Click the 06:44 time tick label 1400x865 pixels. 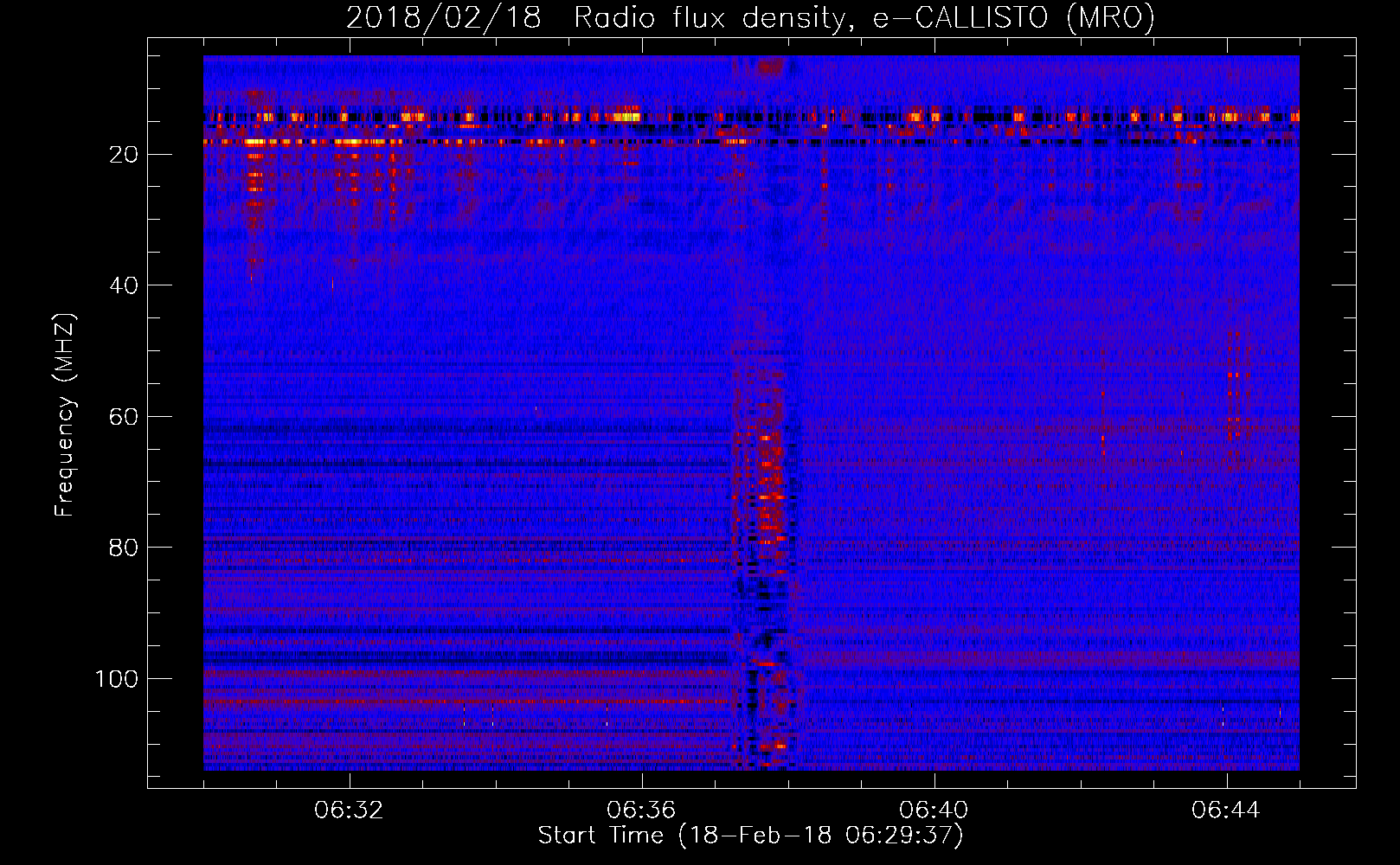point(1226,811)
